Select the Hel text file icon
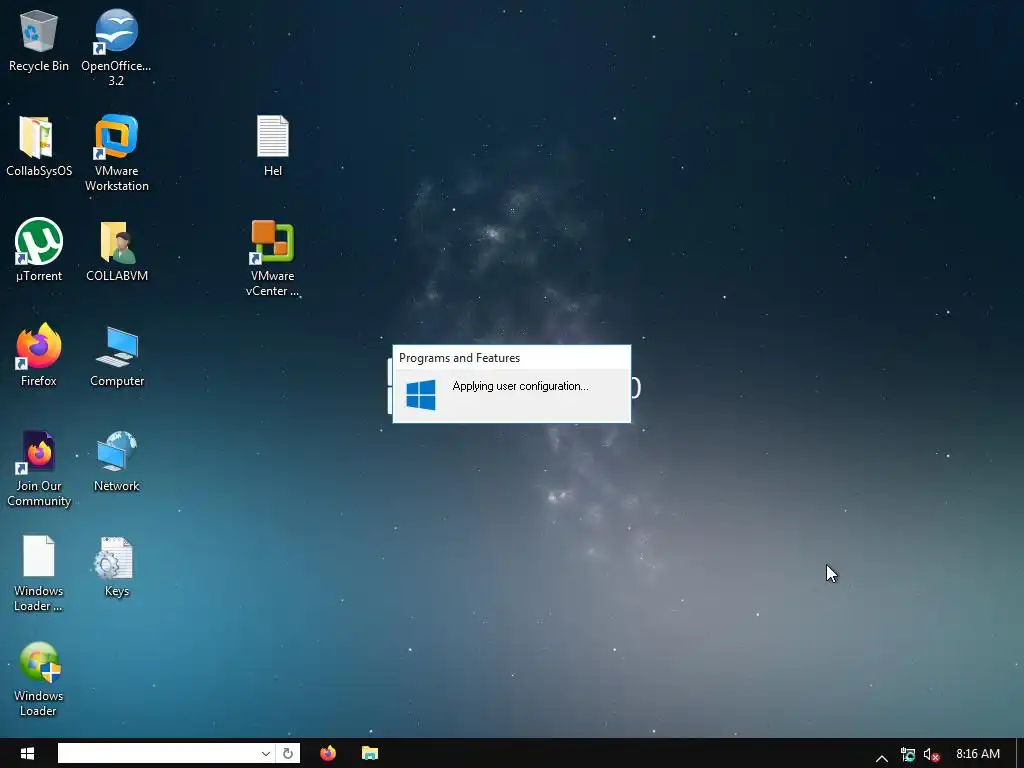The image size is (1024, 768). pyautogui.click(x=272, y=146)
